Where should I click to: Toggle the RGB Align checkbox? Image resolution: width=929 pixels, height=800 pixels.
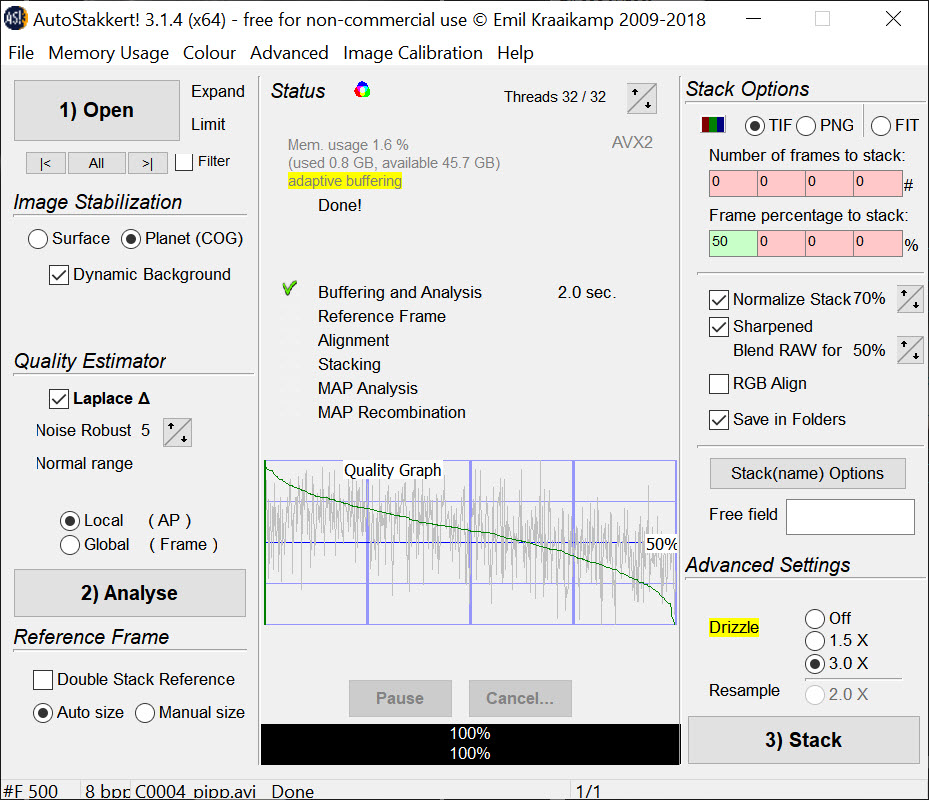pos(718,384)
